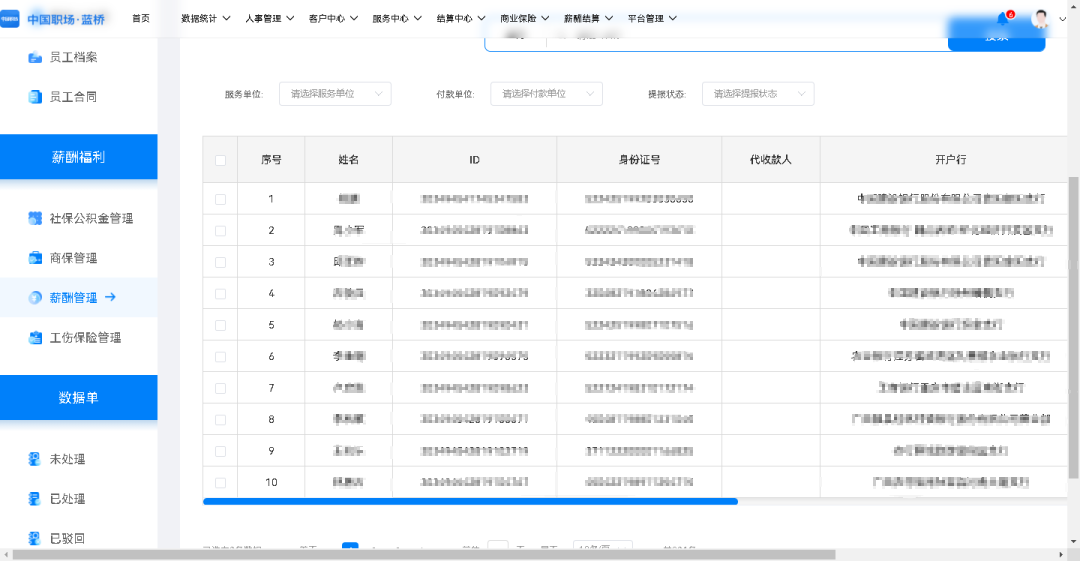
Task: Check the checkbox for row 2
Action: [220, 231]
